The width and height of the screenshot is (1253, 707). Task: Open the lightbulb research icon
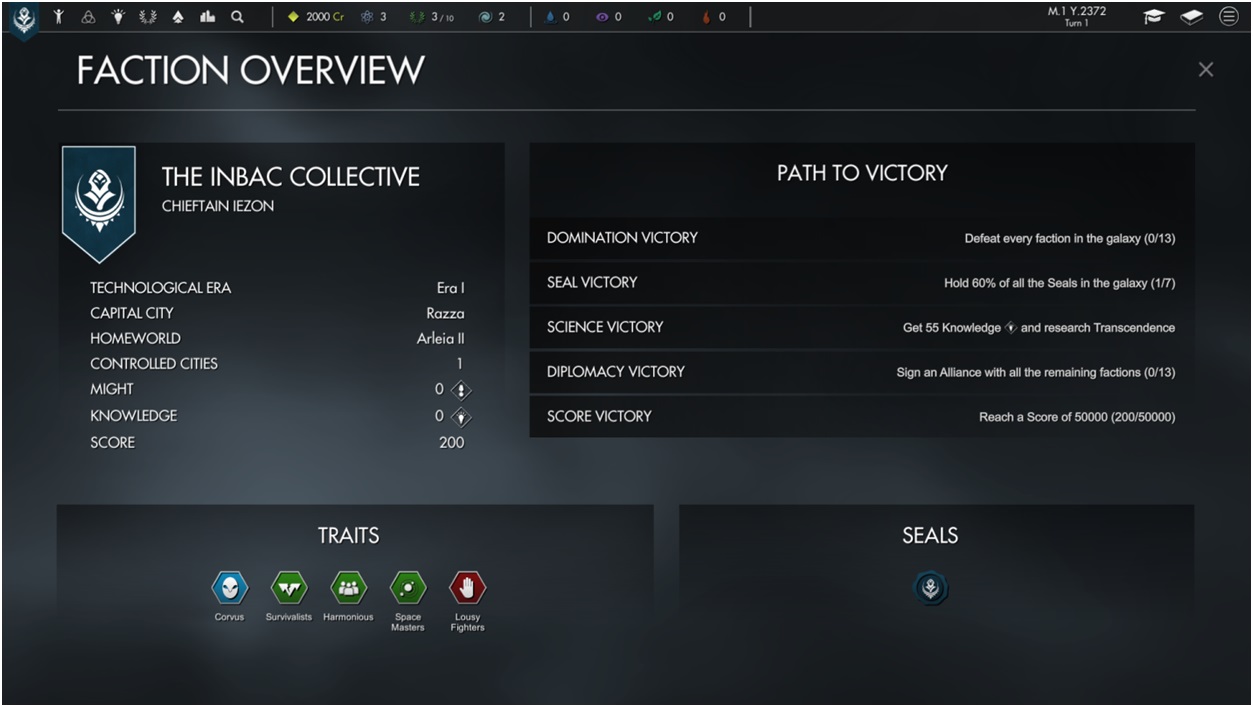click(x=118, y=17)
